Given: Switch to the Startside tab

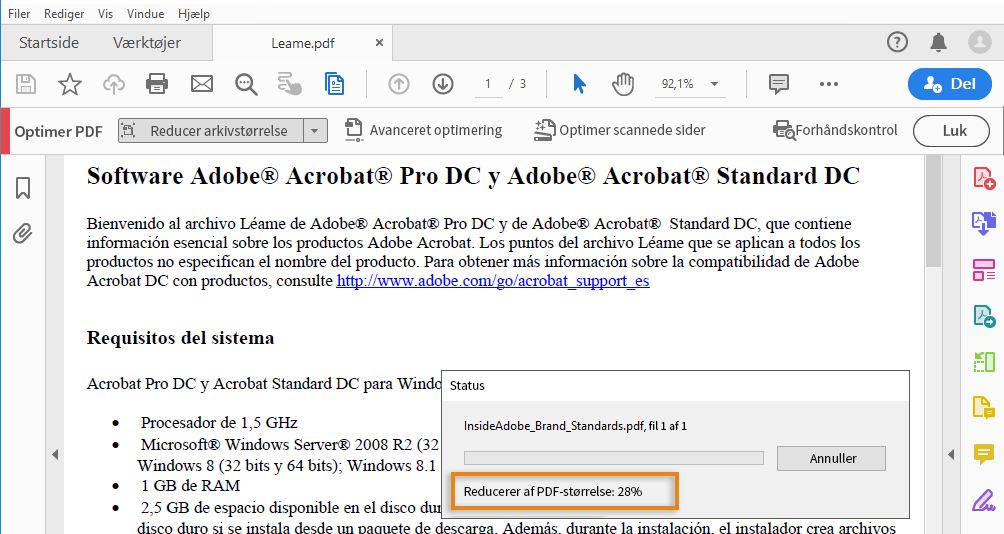Looking at the screenshot, I should pos(49,43).
